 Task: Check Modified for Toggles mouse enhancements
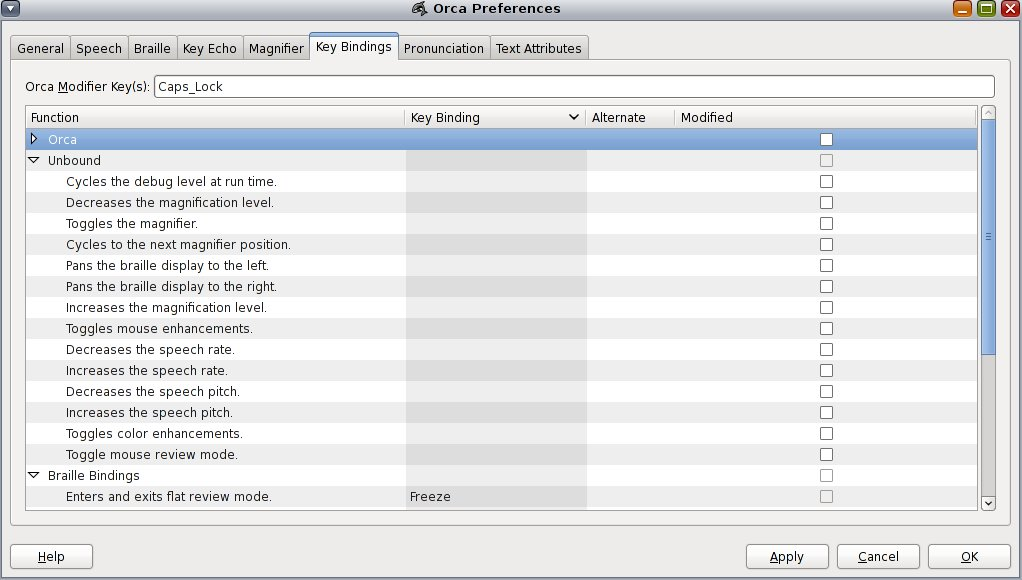click(x=826, y=328)
